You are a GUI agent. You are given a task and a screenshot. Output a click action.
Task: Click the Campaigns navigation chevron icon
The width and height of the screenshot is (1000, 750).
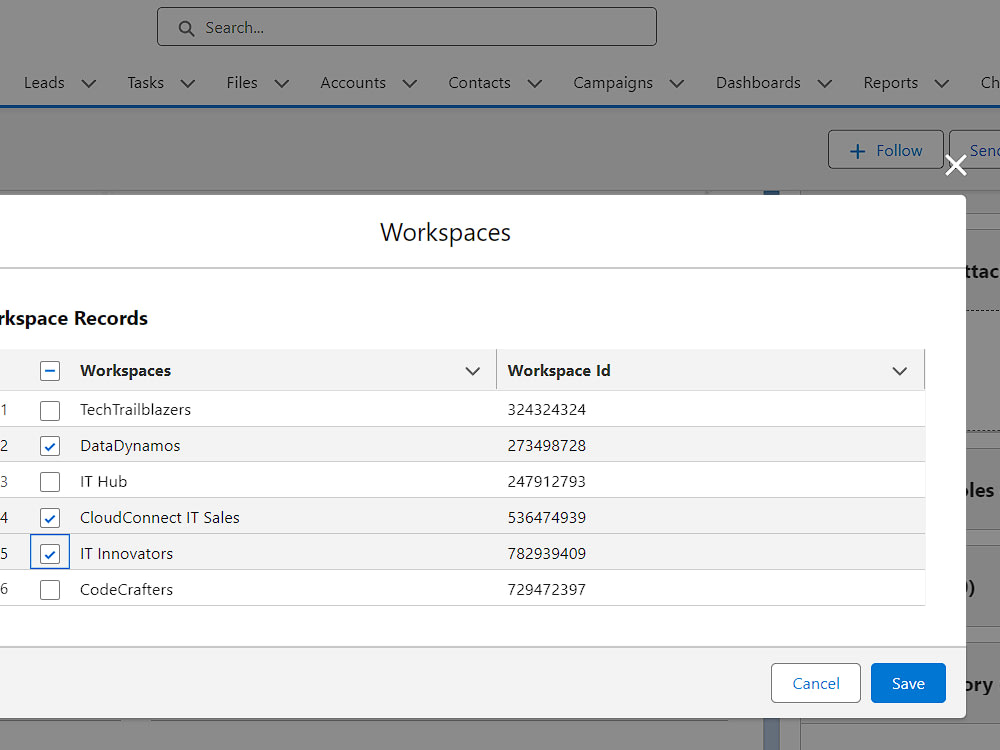[677, 84]
